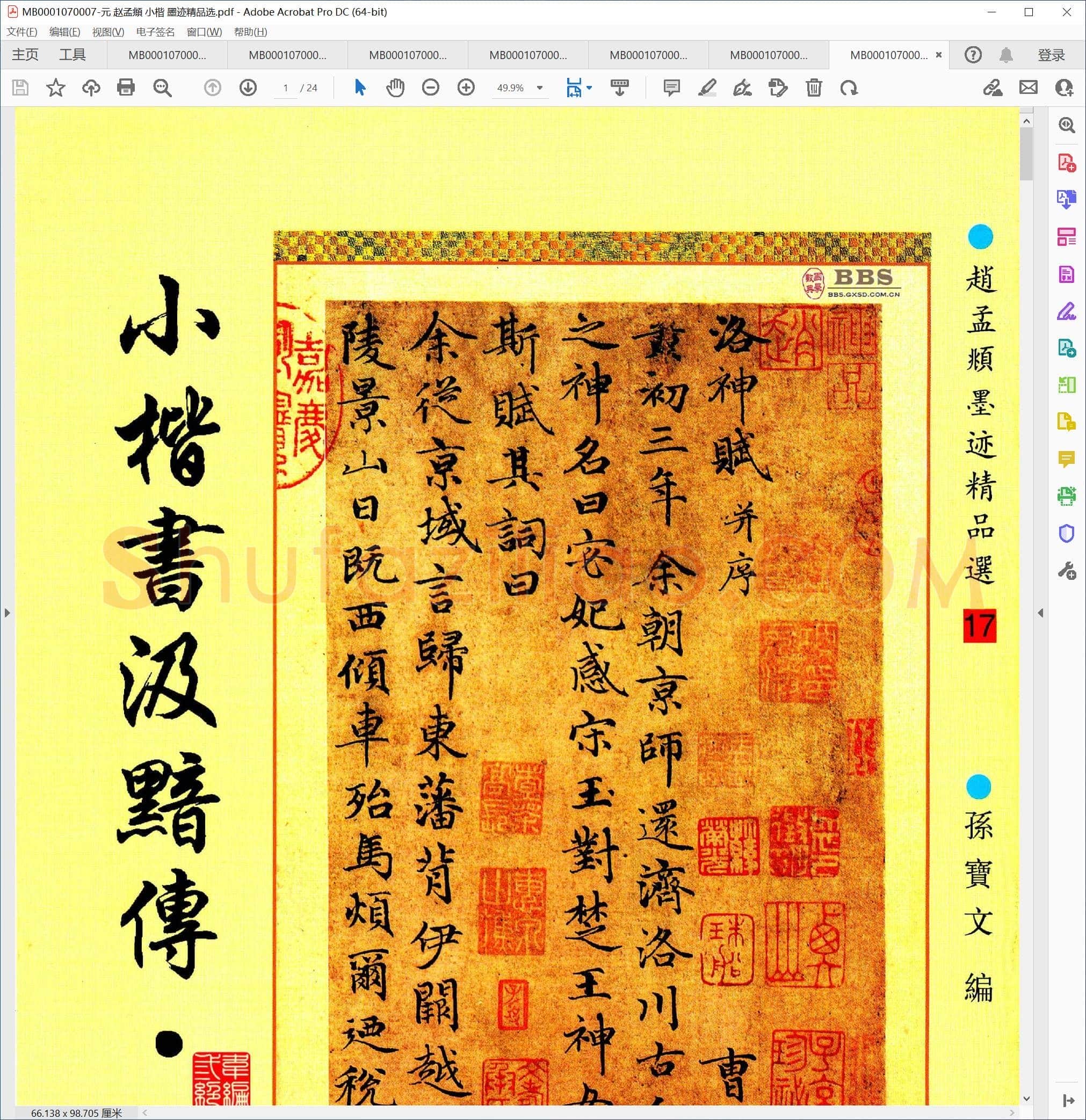Click the delete trash icon

[x=814, y=88]
